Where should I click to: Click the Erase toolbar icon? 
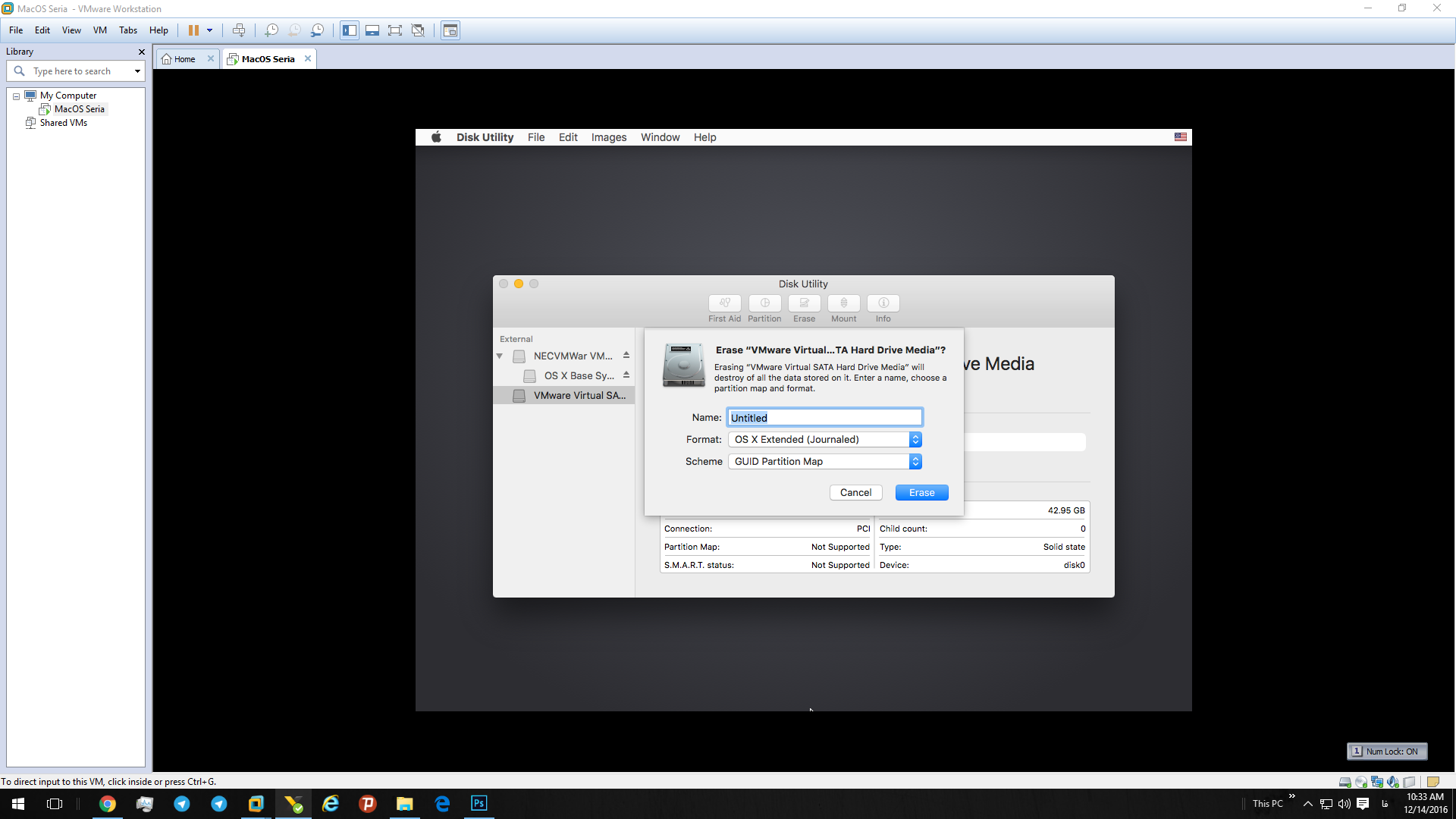pos(804,303)
